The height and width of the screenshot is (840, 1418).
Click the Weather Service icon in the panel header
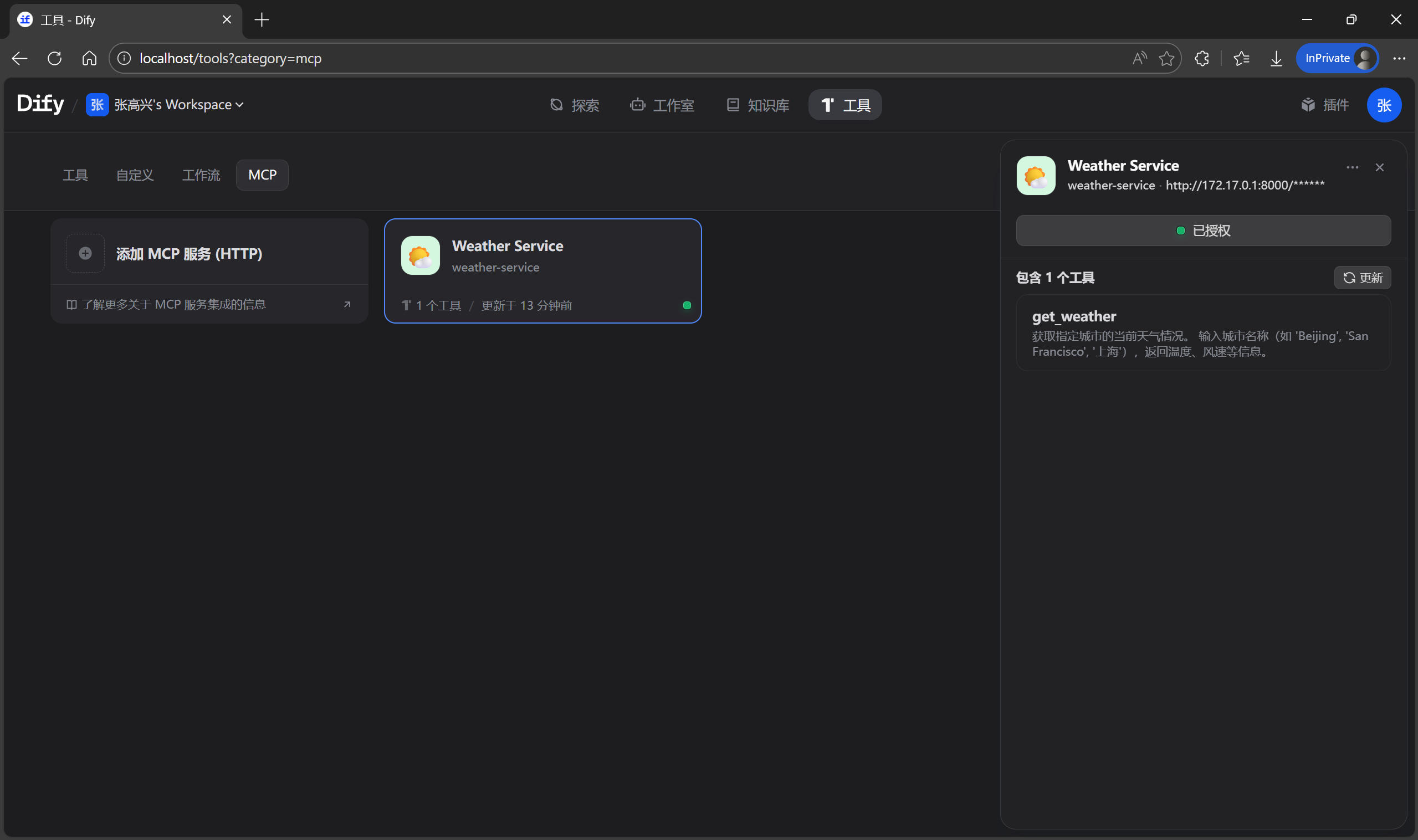pyautogui.click(x=1035, y=176)
